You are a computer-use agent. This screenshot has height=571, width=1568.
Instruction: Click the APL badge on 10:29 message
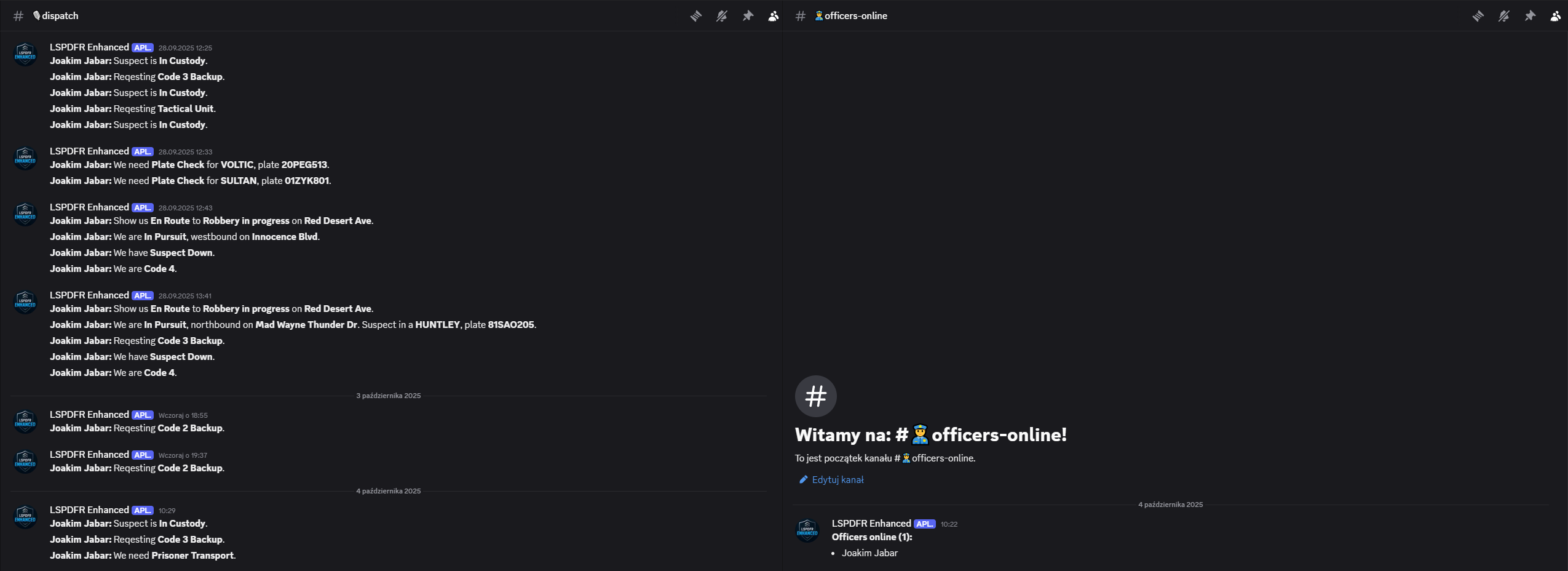point(143,511)
